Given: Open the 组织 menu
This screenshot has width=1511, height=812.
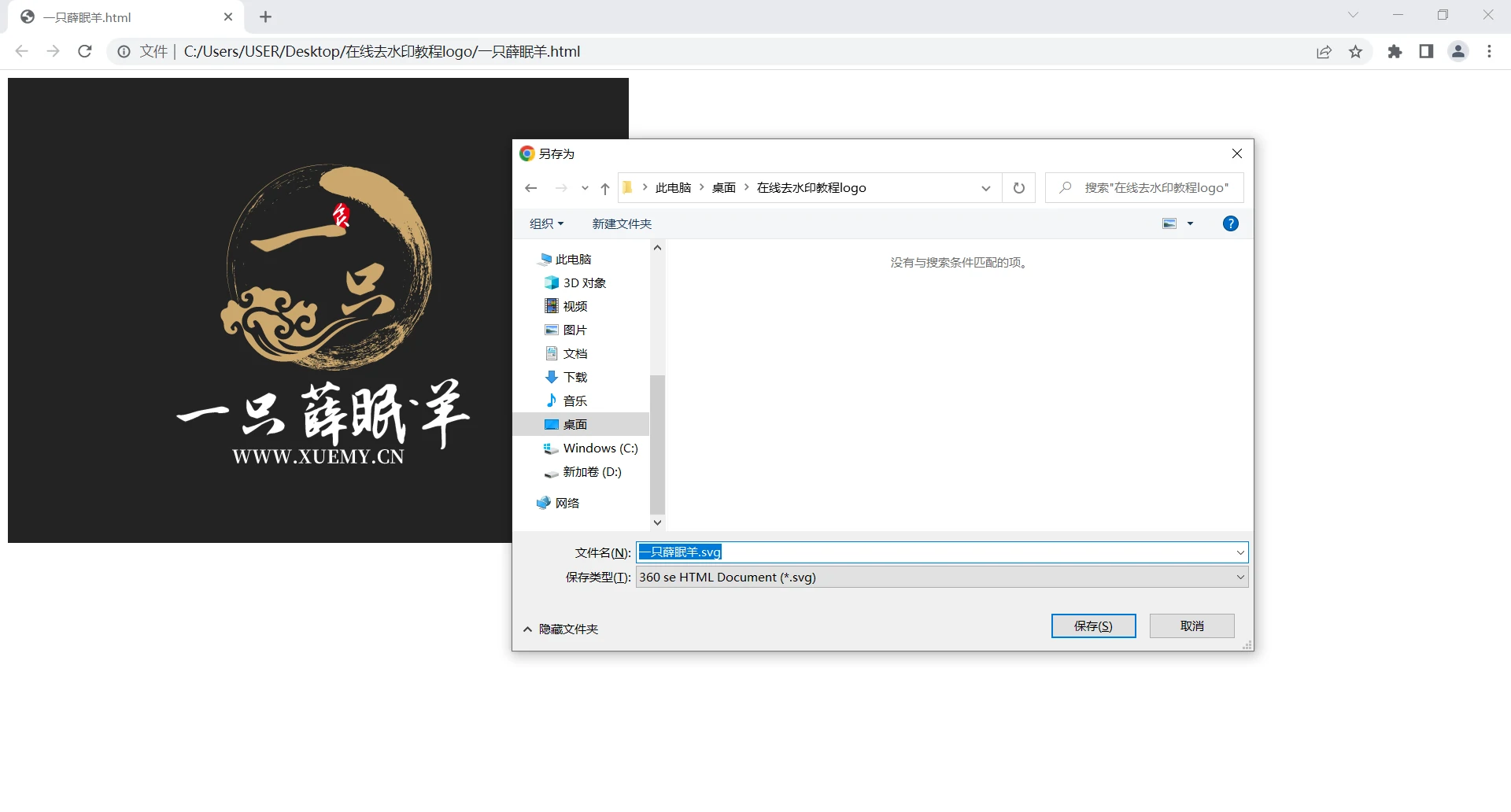Looking at the screenshot, I should coord(546,223).
